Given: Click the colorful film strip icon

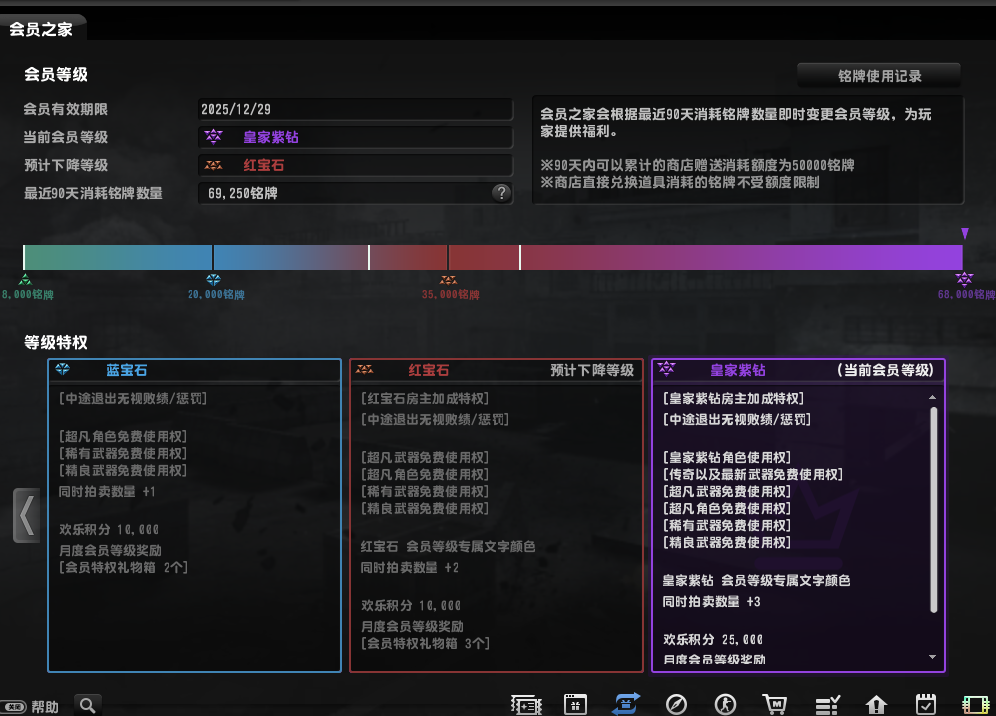Looking at the screenshot, I should tap(975, 705).
